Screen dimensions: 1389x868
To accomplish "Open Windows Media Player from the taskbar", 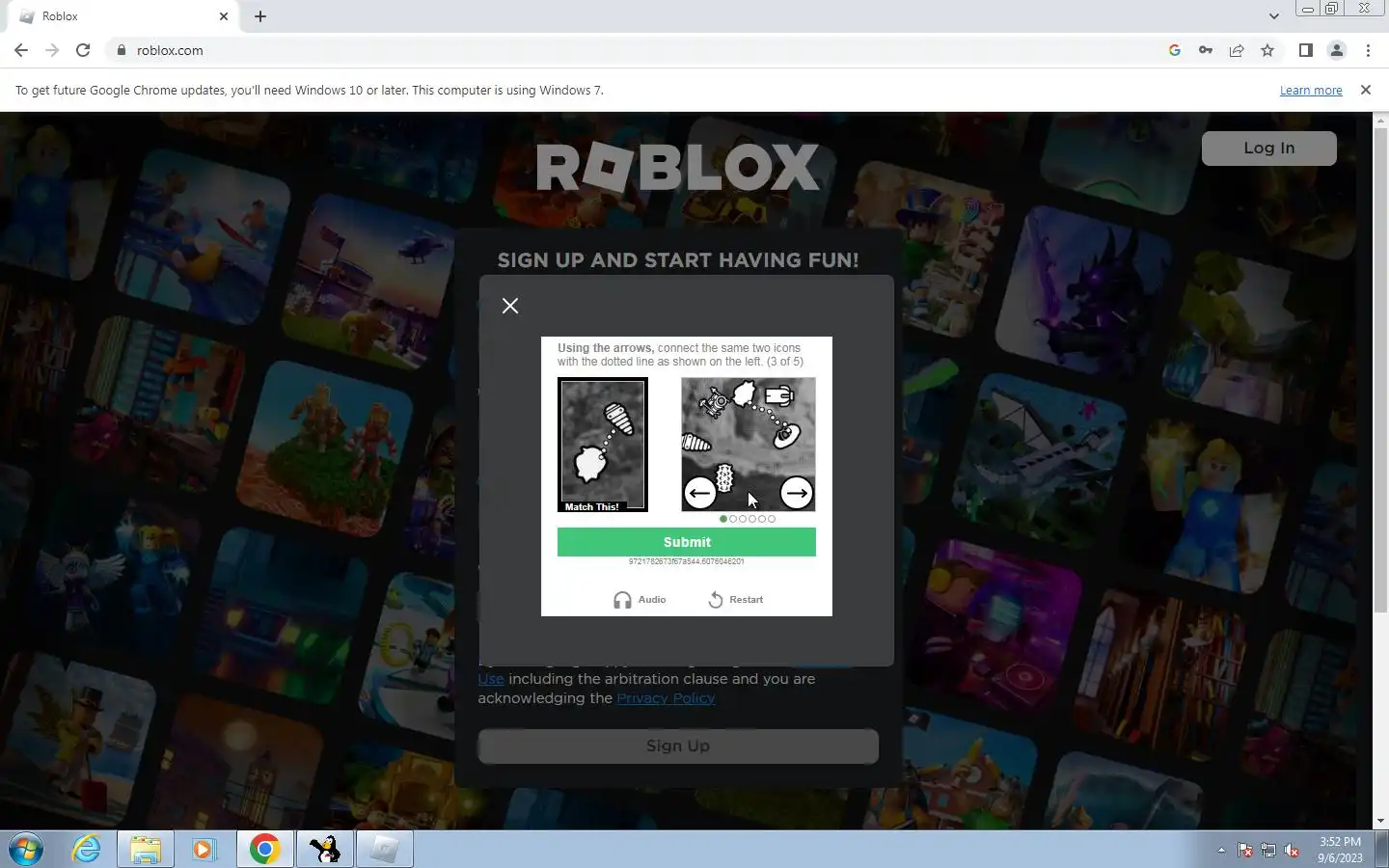I will tap(203, 850).
